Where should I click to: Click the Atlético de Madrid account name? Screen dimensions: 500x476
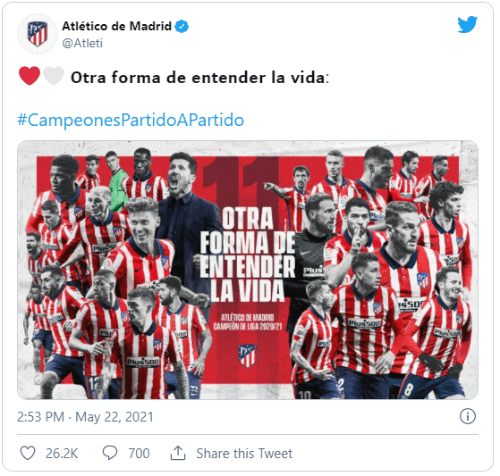(117, 26)
